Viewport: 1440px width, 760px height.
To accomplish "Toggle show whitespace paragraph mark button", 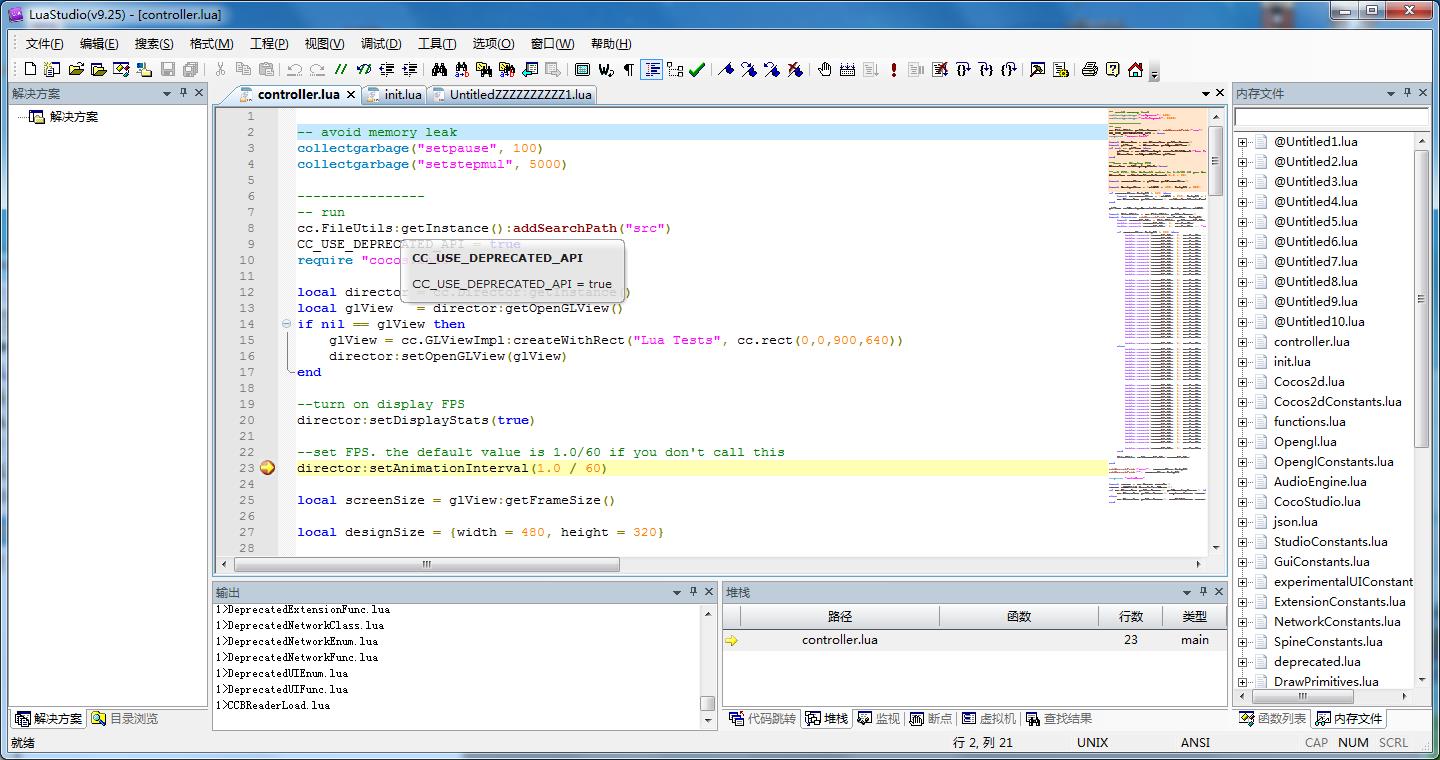I will coord(628,69).
